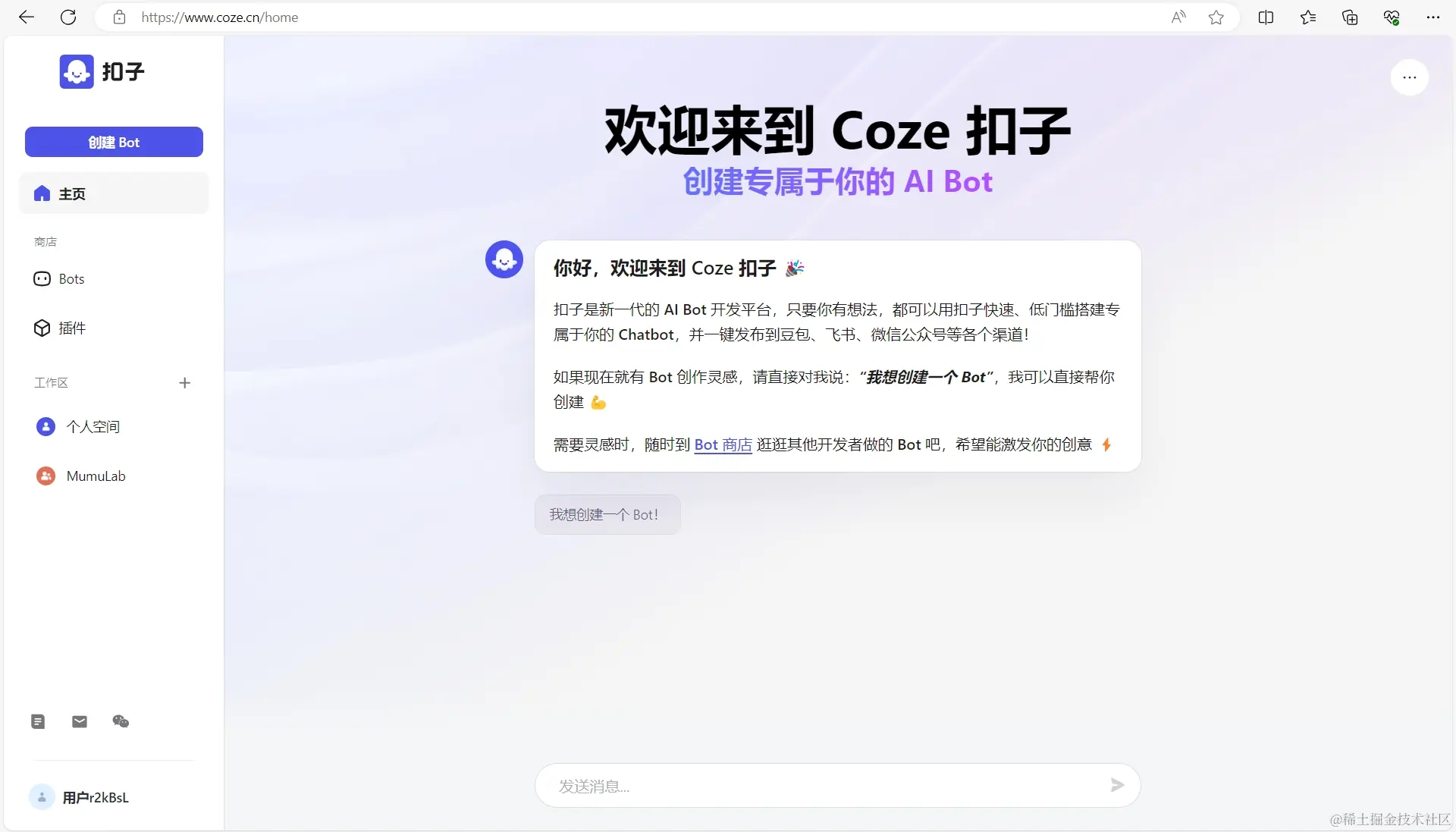
Task: Click the plus icon next to 工作区
Action: click(x=184, y=383)
